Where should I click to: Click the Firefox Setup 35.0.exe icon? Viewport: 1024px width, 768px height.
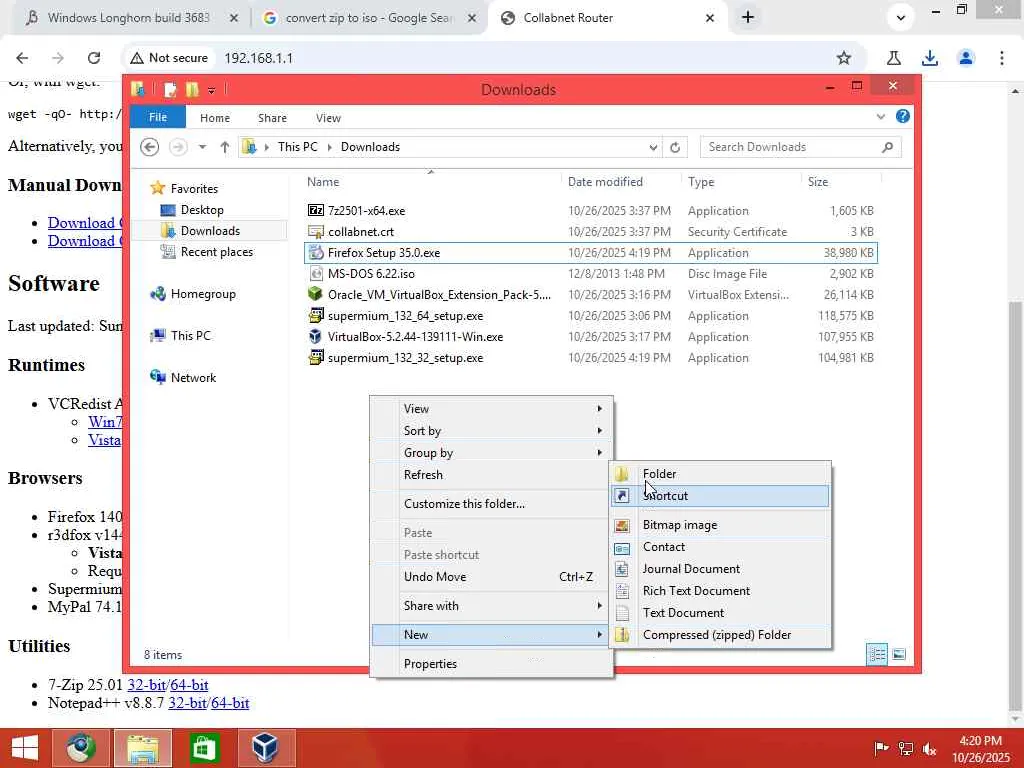[315, 253]
